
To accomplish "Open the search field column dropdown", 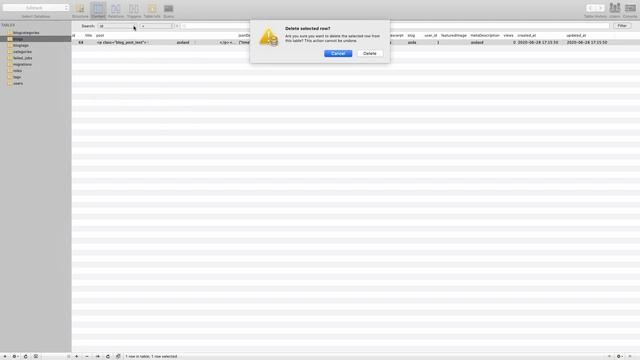I will point(118,26).
